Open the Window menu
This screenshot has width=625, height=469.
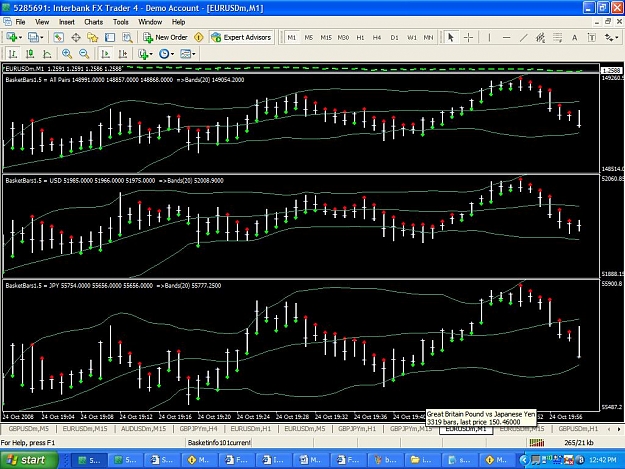coord(150,22)
